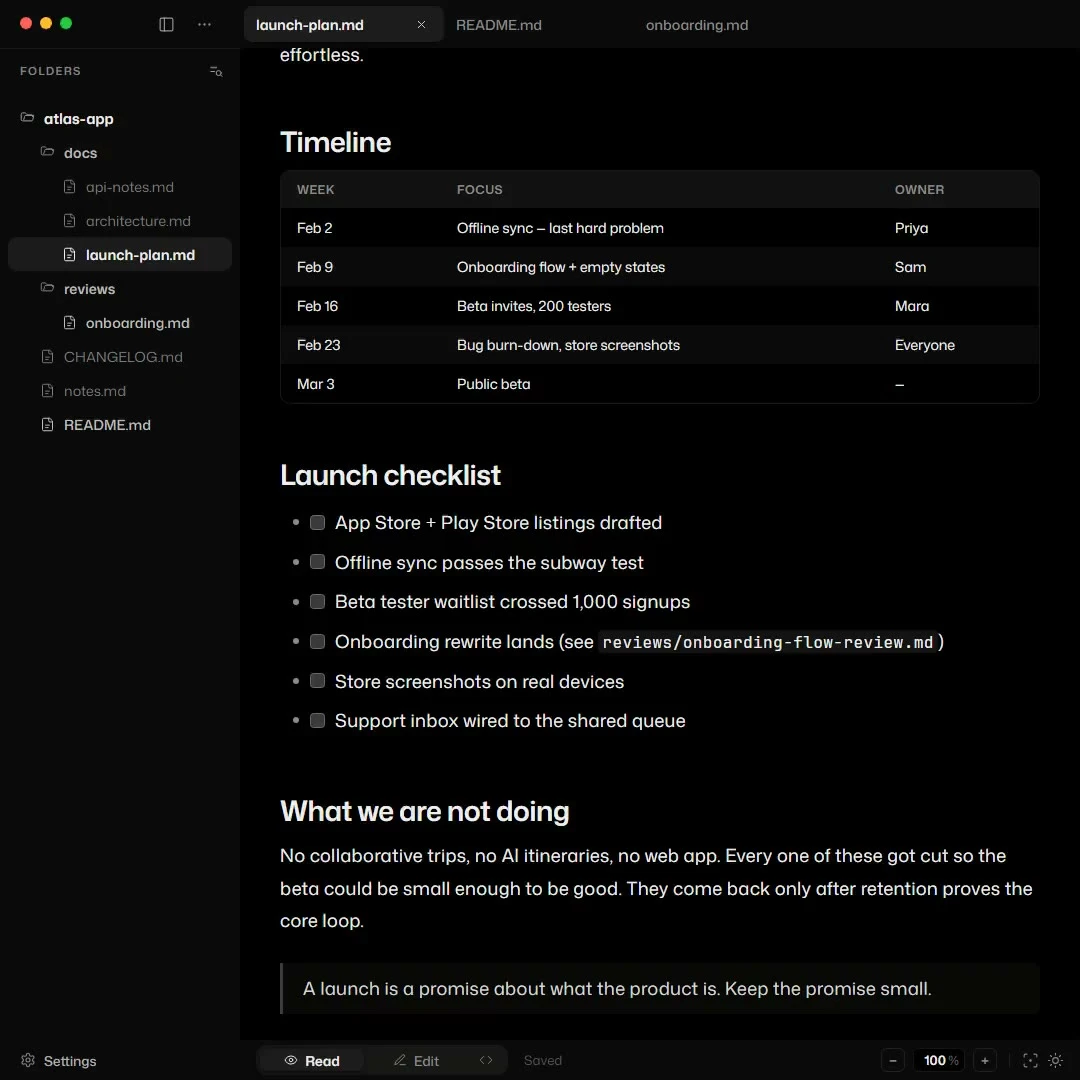Toggle the sidebar panel icon
This screenshot has width=1080, height=1080.
tap(166, 25)
